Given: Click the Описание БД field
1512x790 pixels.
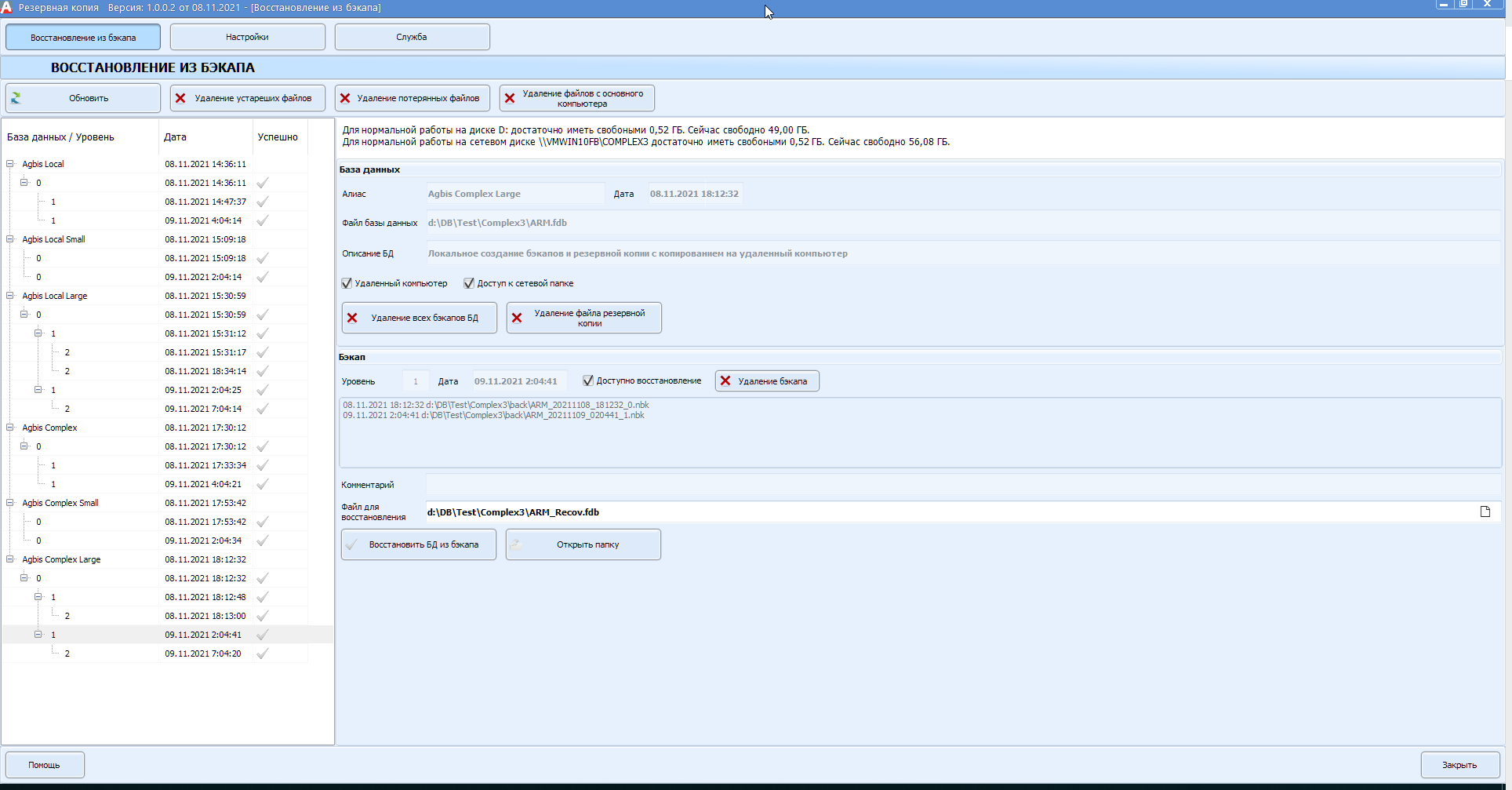Looking at the screenshot, I should 963,253.
